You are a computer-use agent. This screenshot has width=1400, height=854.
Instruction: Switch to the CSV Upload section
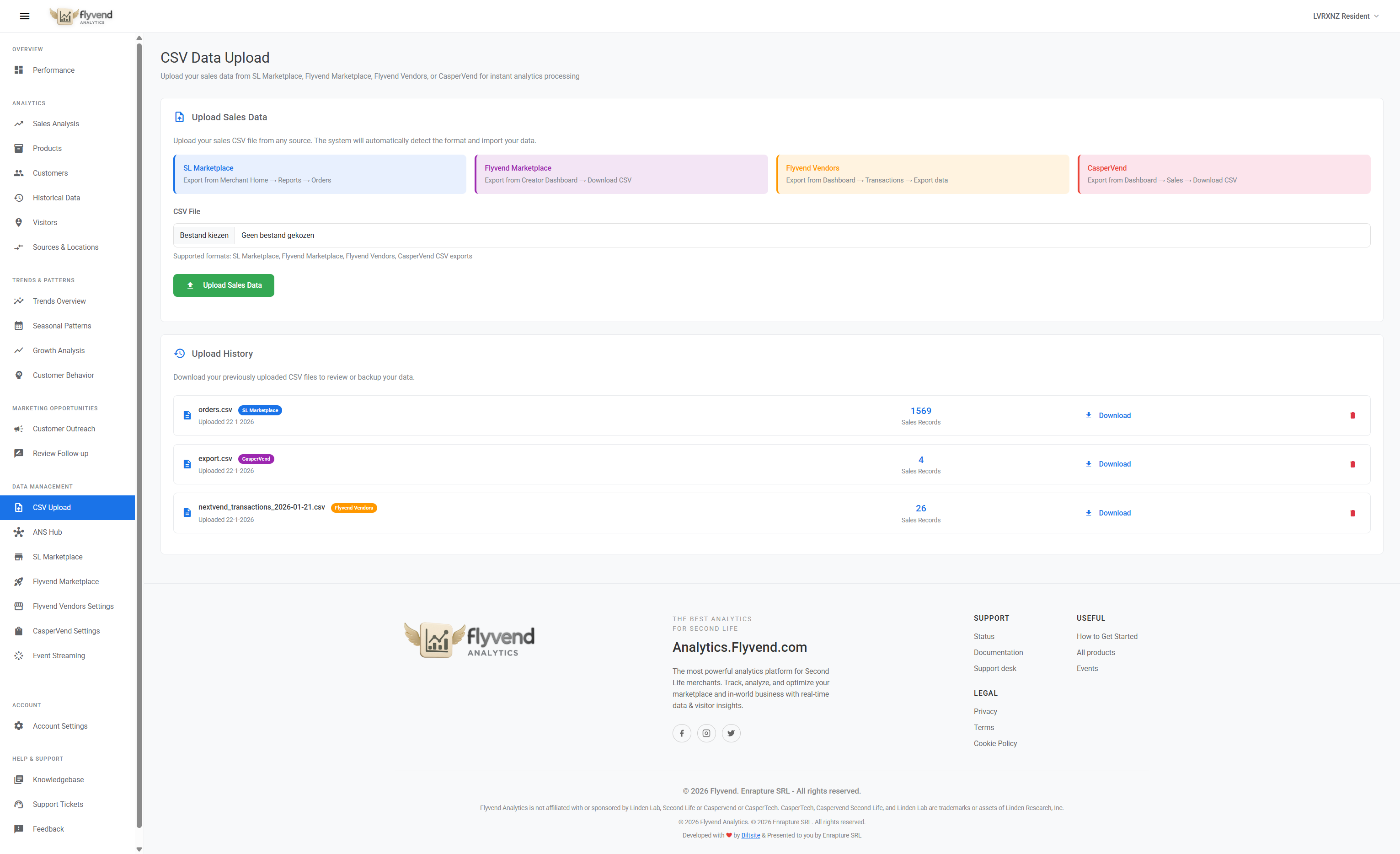coord(52,507)
